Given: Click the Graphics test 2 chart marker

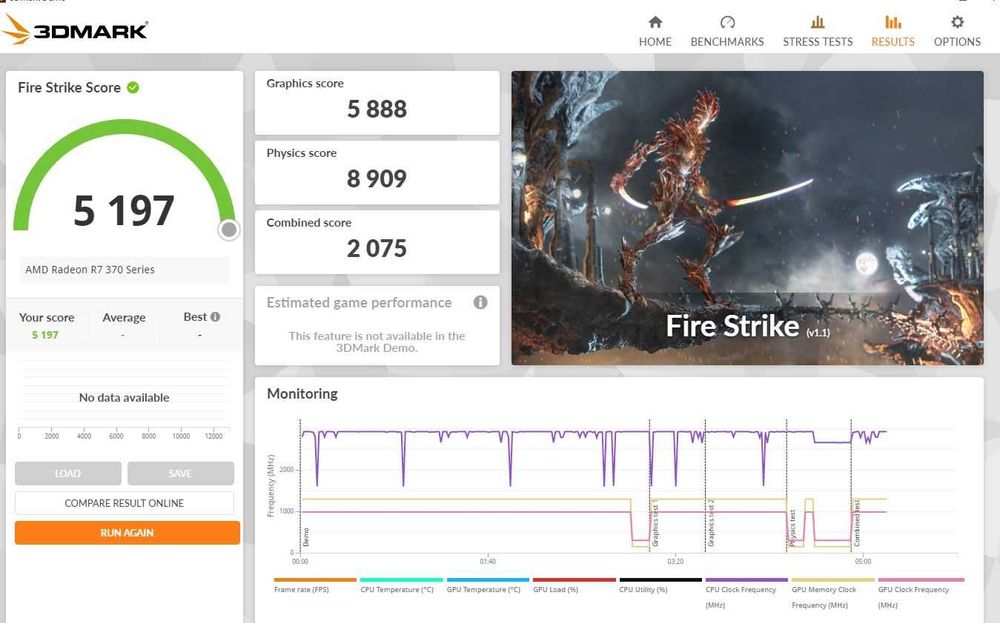Looking at the screenshot, I should [710, 524].
